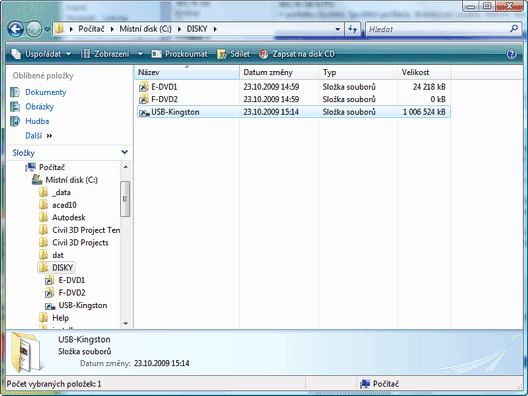The height and width of the screenshot is (396, 528).
Task: Click the Obrázky icon in favorites
Action: coord(15,106)
